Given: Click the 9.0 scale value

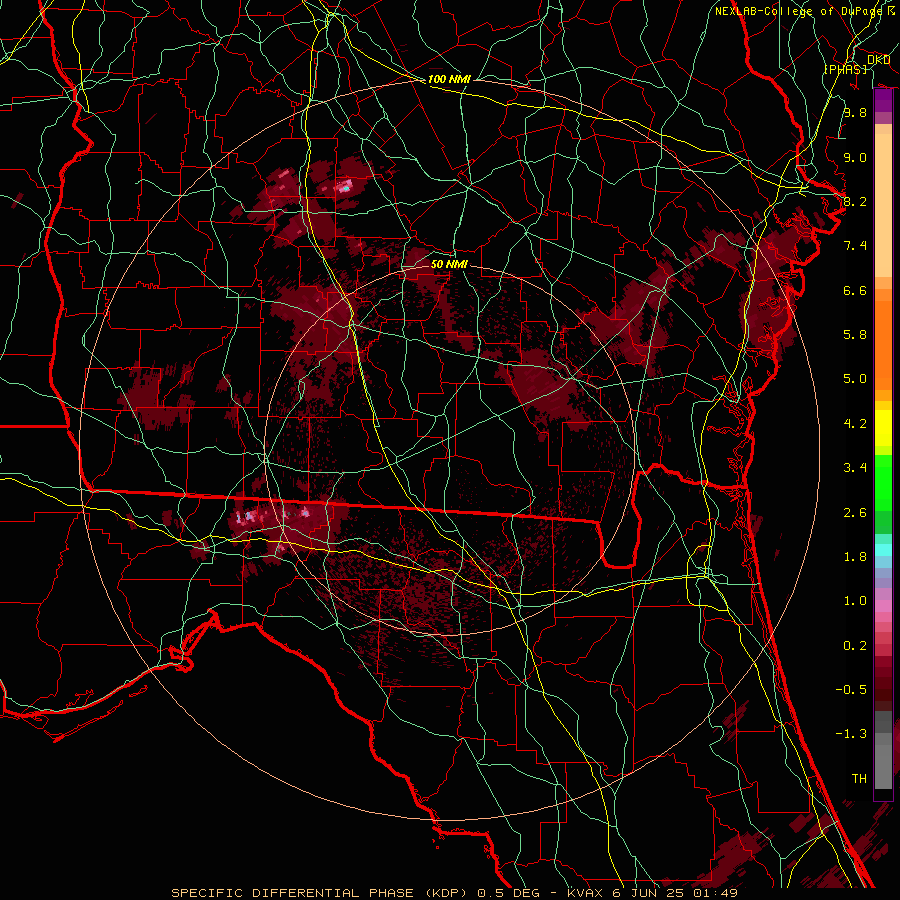Looking at the screenshot, I should (855, 157).
